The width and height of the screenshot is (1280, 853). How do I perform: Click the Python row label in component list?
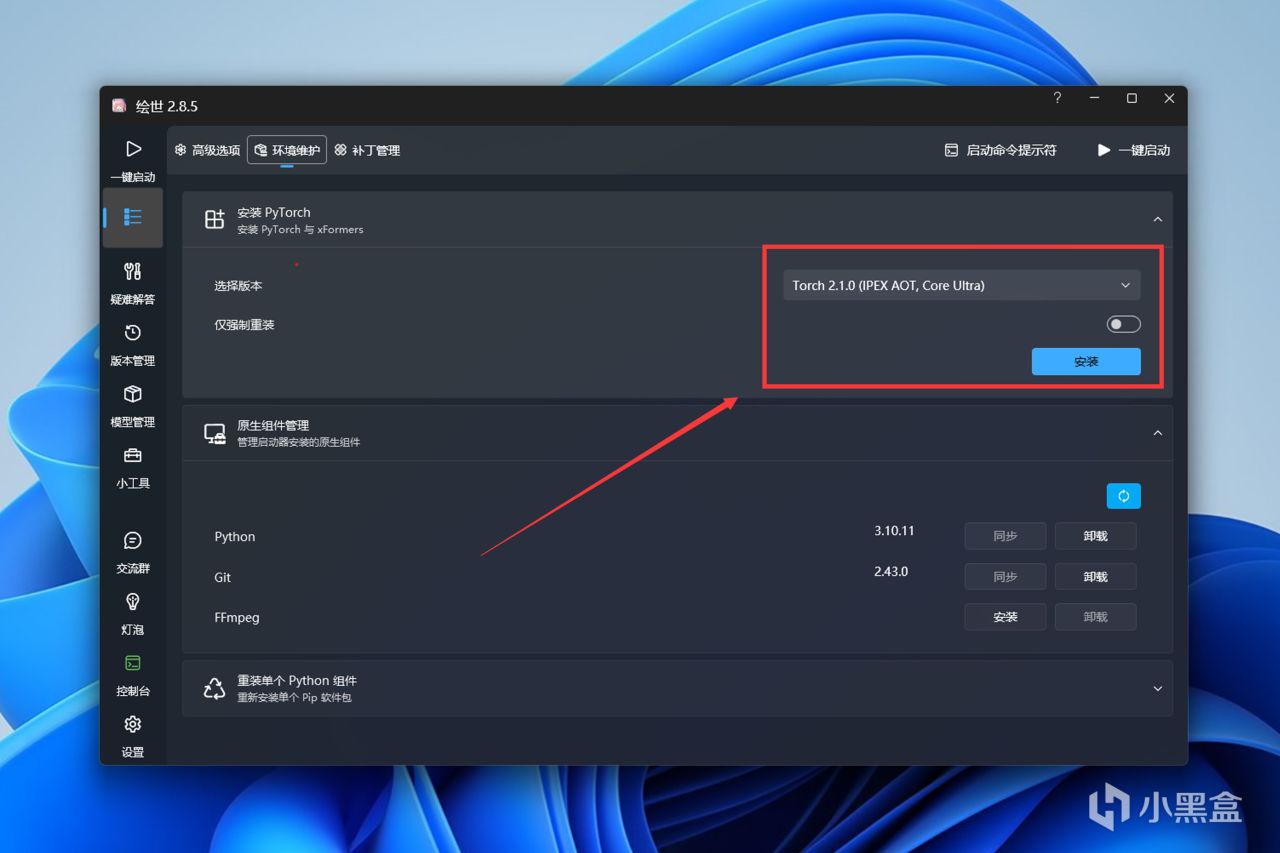click(235, 537)
